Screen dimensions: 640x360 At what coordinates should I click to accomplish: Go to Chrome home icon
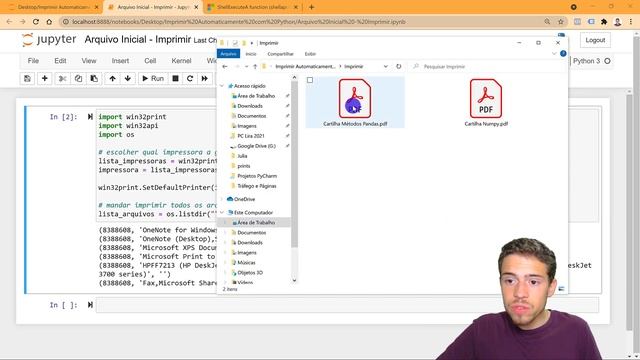[x=49, y=22]
